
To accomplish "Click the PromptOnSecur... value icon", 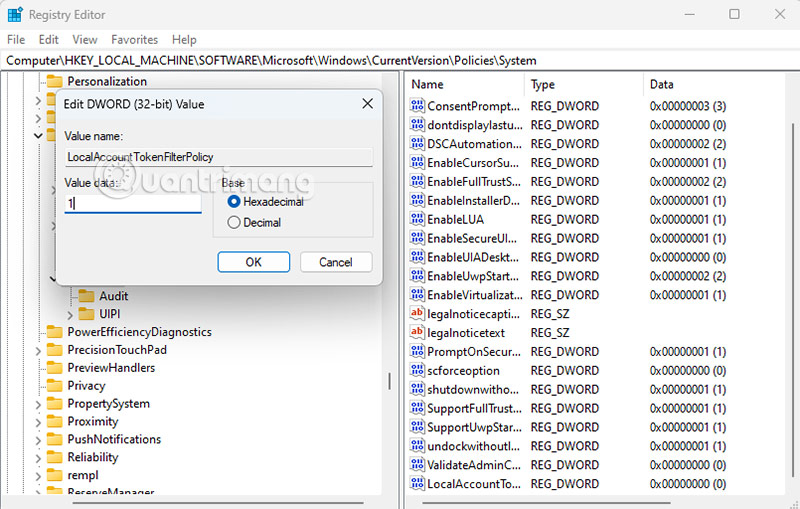I will click(417, 351).
